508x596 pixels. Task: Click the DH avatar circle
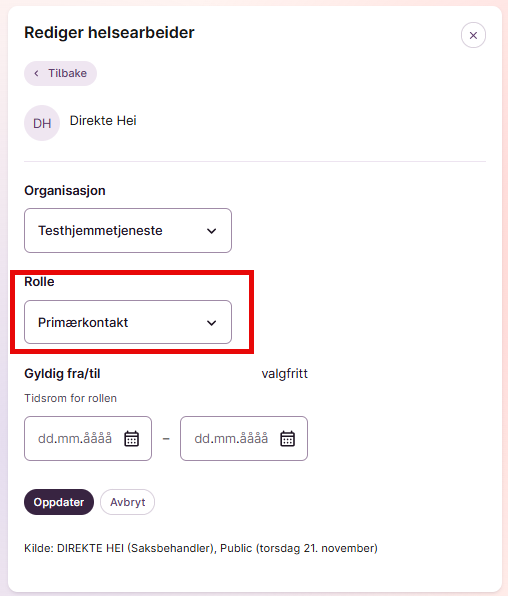pyautogui.click(x=42, y=123)
